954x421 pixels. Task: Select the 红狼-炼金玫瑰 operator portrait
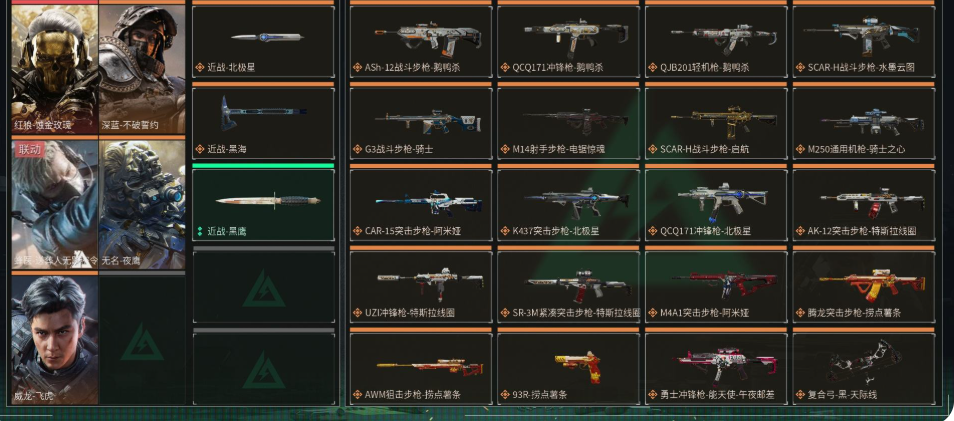tap(55, 69)
